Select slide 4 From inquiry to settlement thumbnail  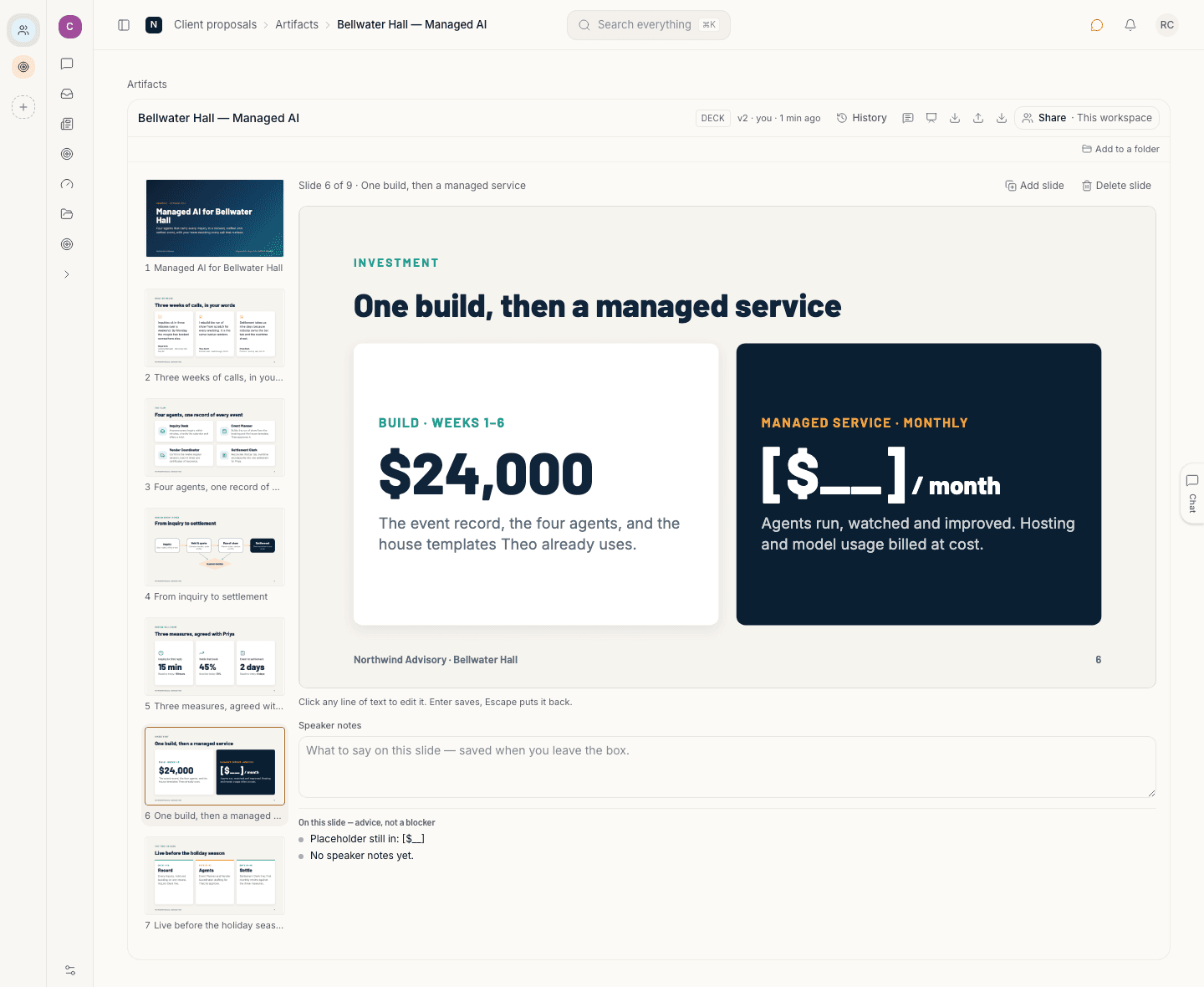(215, 547)
